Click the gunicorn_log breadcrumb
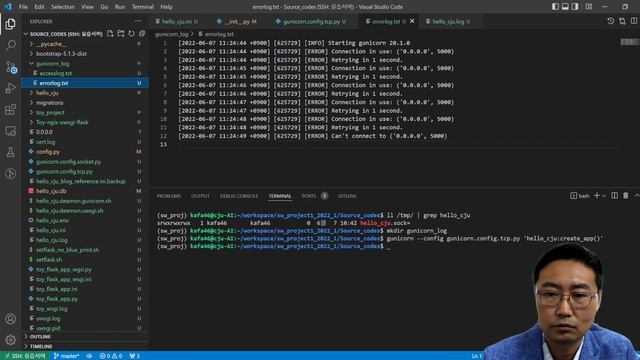This screenshot has width=640, height=360. (x=171, y=34)
